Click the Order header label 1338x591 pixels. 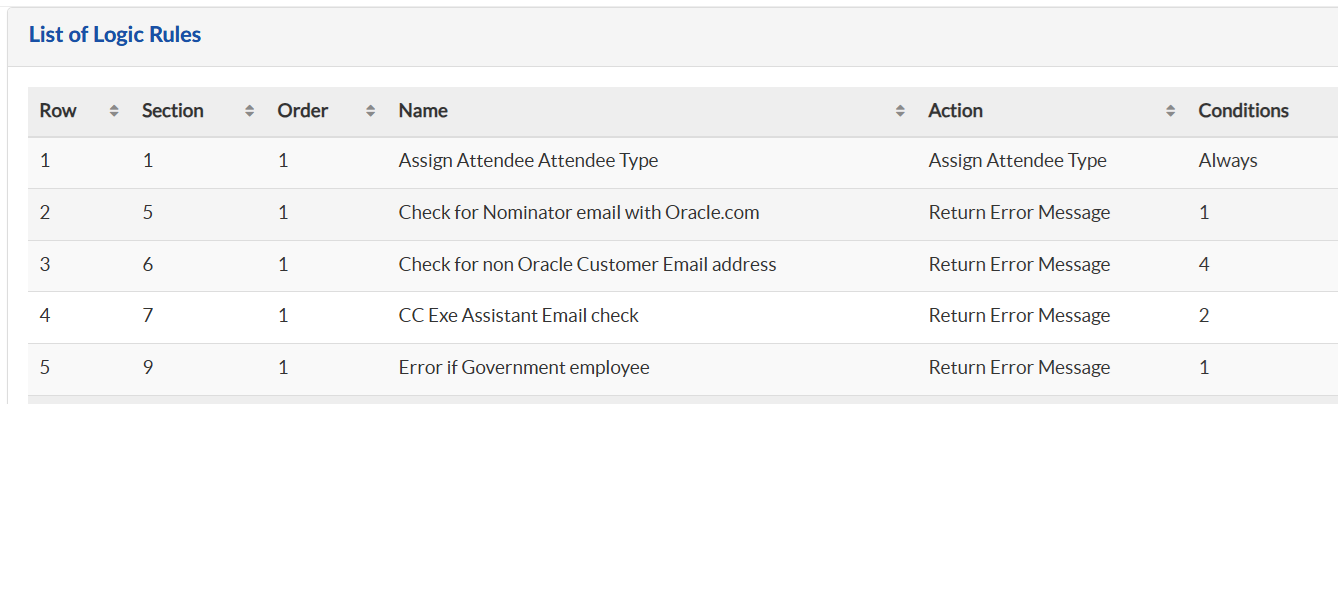click(303, 111)
